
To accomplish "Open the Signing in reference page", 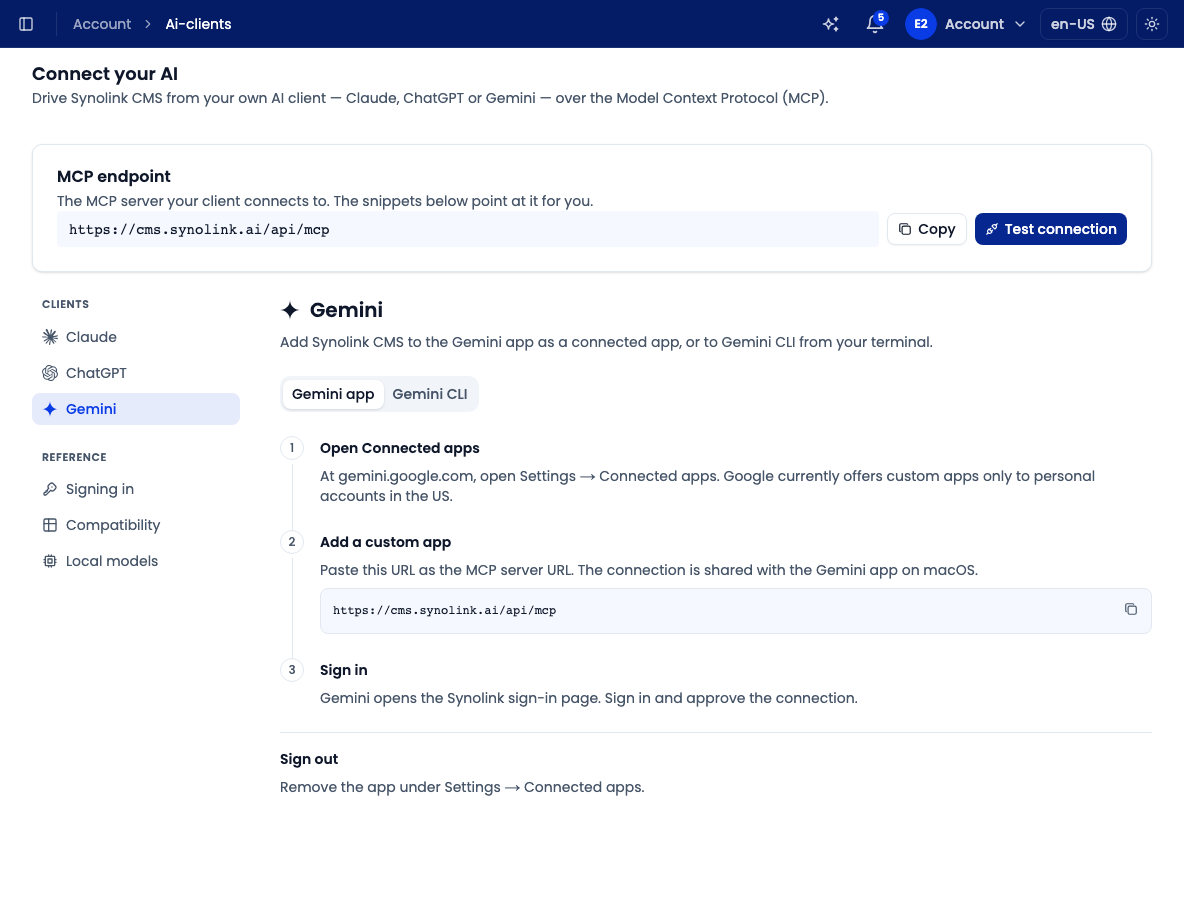I will point(136,489).
